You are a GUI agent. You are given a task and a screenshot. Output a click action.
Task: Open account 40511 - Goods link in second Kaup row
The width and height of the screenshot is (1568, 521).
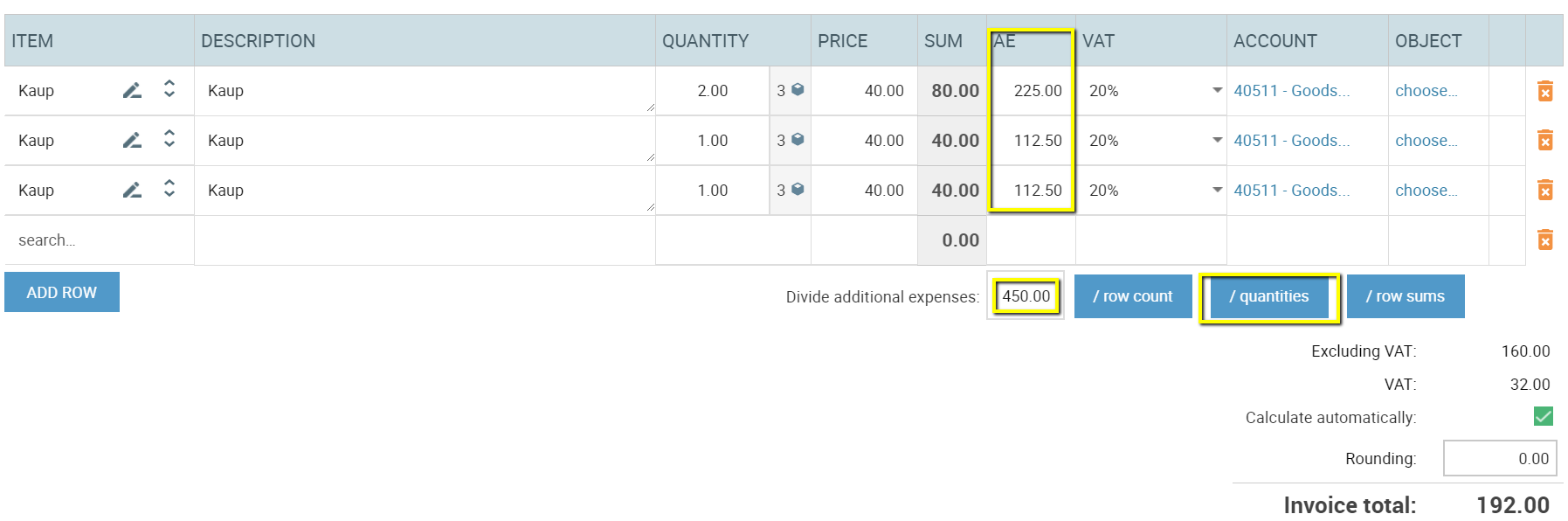1291,141
